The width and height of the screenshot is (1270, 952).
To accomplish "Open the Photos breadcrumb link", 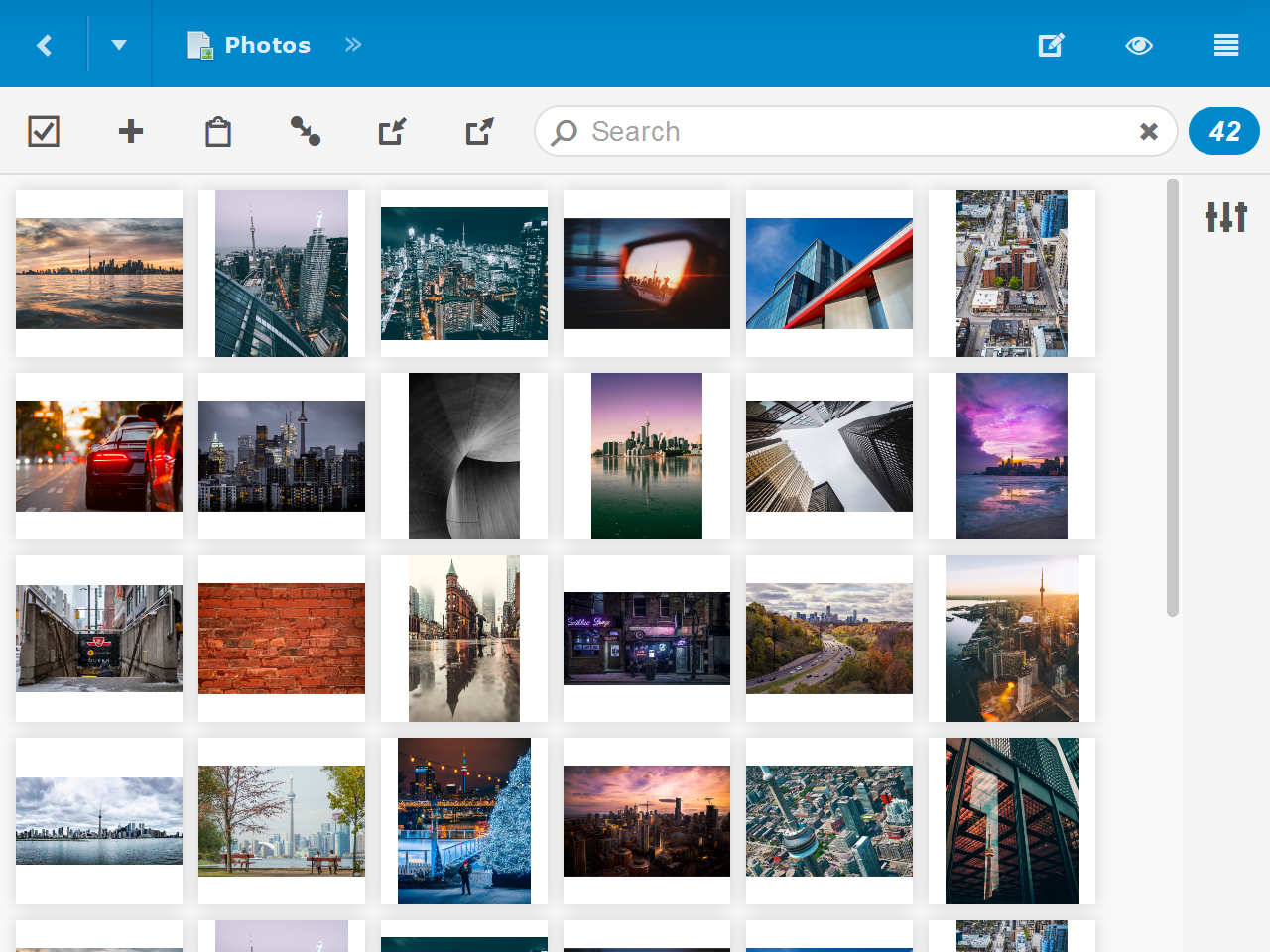I will (x=266, y=45).
